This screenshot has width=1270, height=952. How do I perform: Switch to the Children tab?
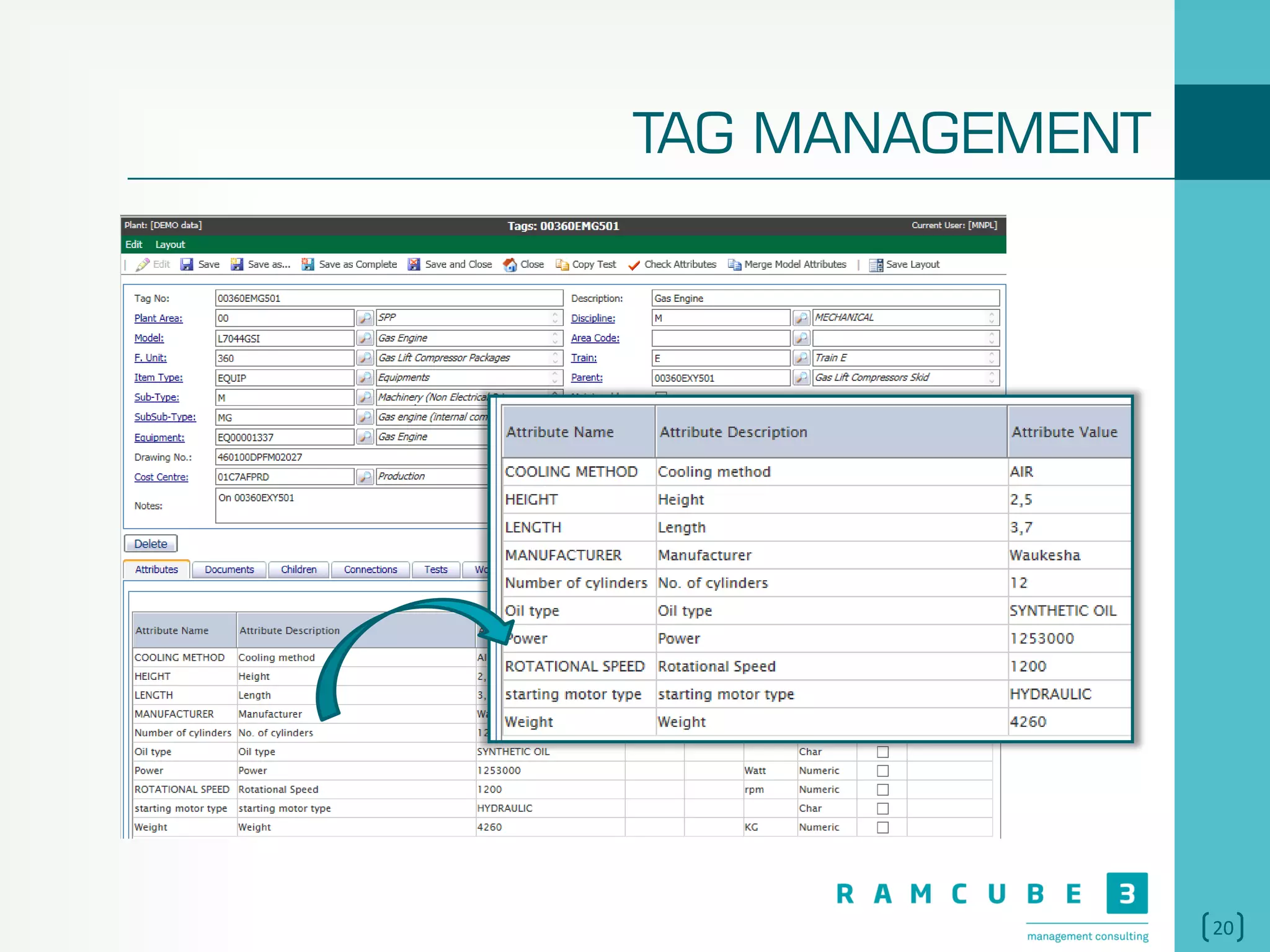coord(299,570)
